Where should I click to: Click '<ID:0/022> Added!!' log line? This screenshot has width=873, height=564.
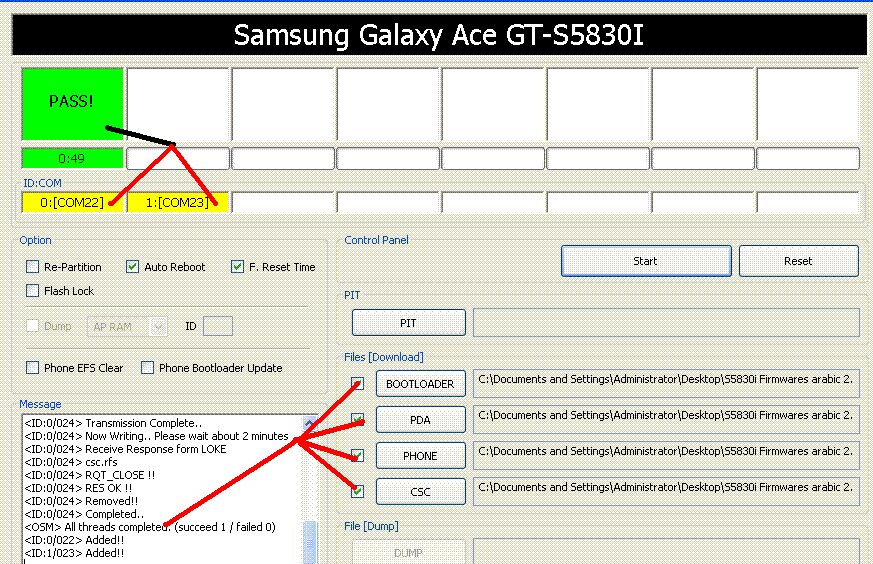pos(75,540)
